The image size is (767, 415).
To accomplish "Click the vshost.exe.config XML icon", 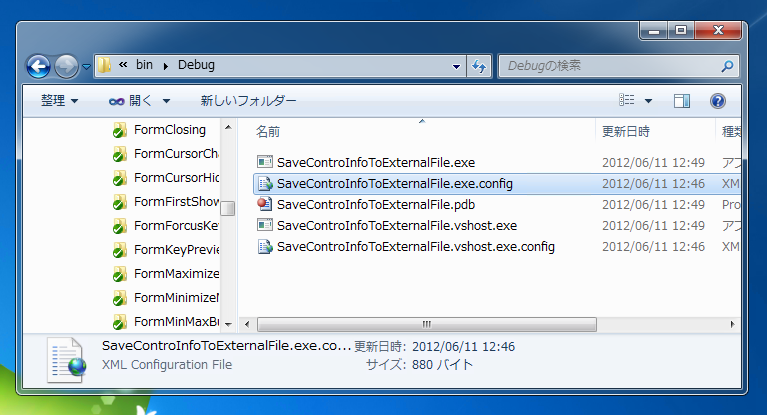I will click(265, 247).
